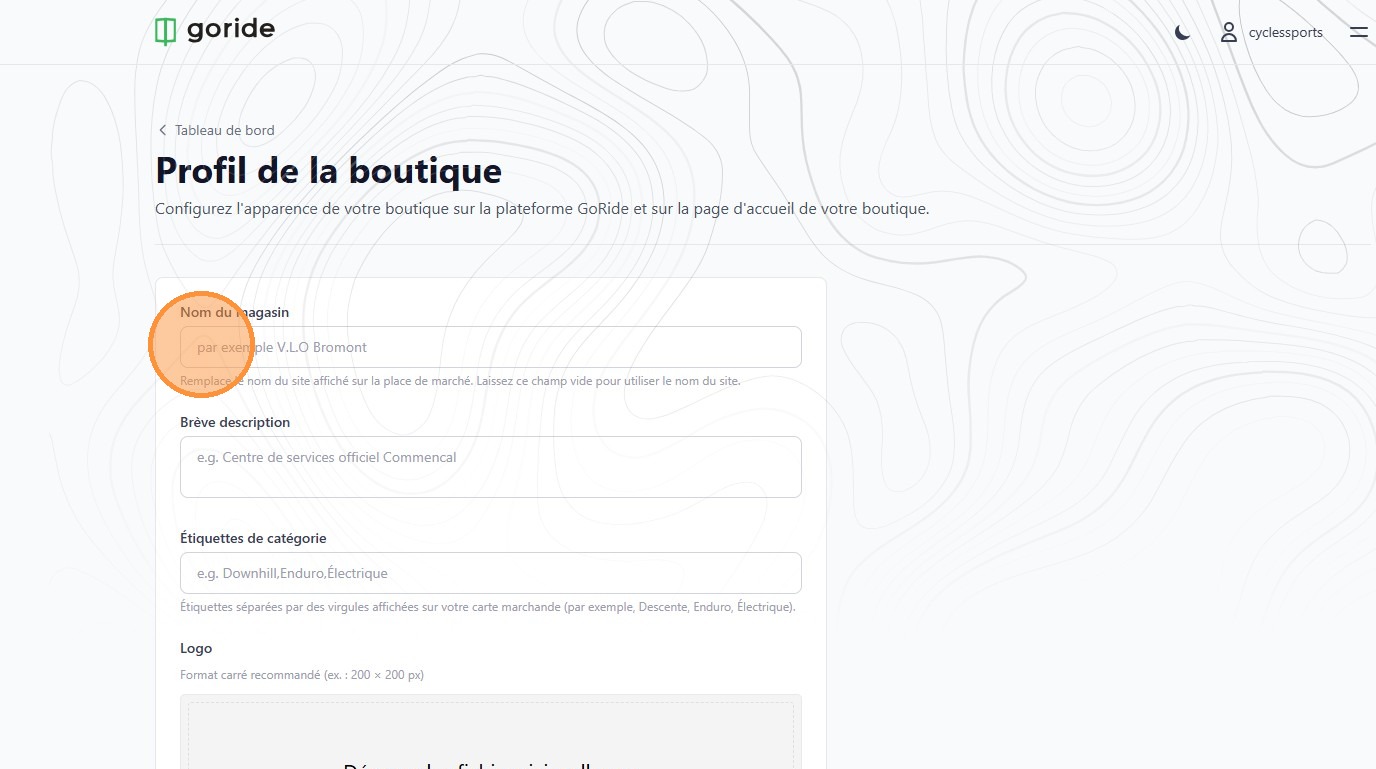The width and height of the screenshot is (1376, 769).
Task: Click the back chevron arrow icon
Action: (163, 131)
